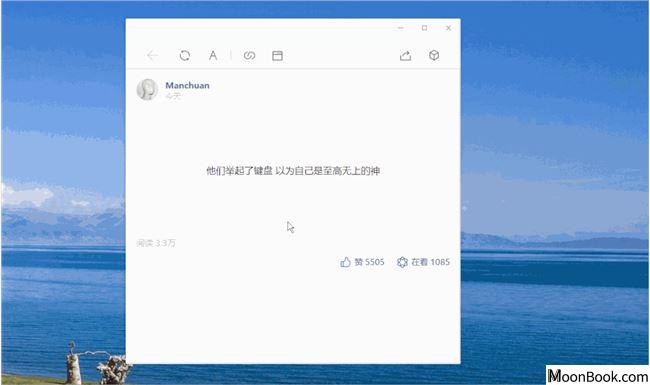The width and height of the screenshot is (650, 385).
Task: Click the thumbs-up like icon
Action: click(345, 262)
